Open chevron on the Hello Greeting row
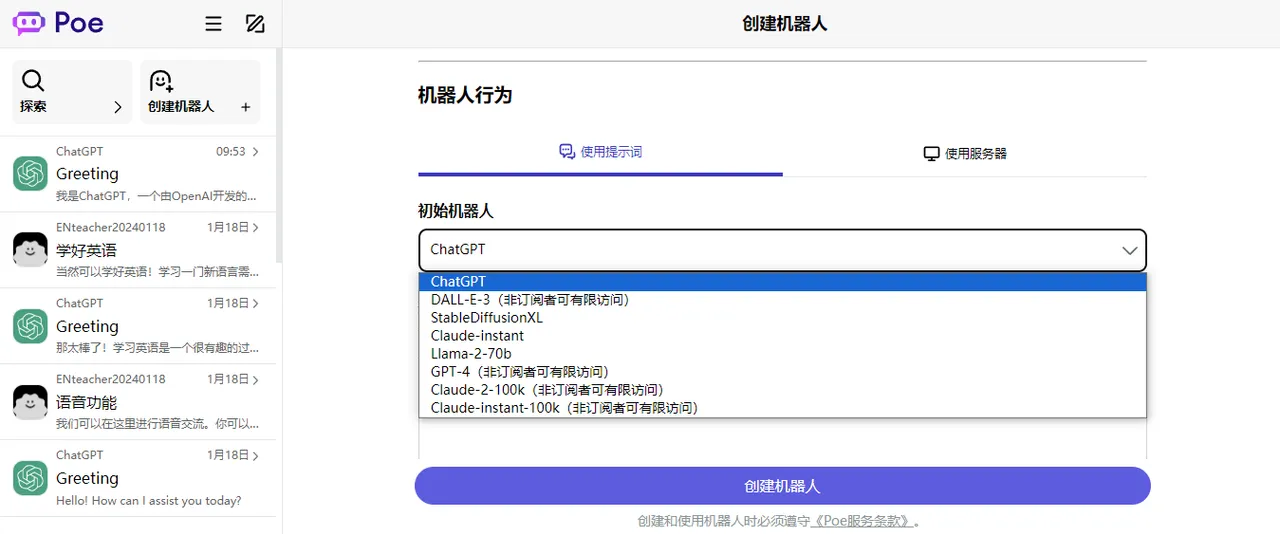The width and height of the screenshot is (1280, 534). coord(256,455)
